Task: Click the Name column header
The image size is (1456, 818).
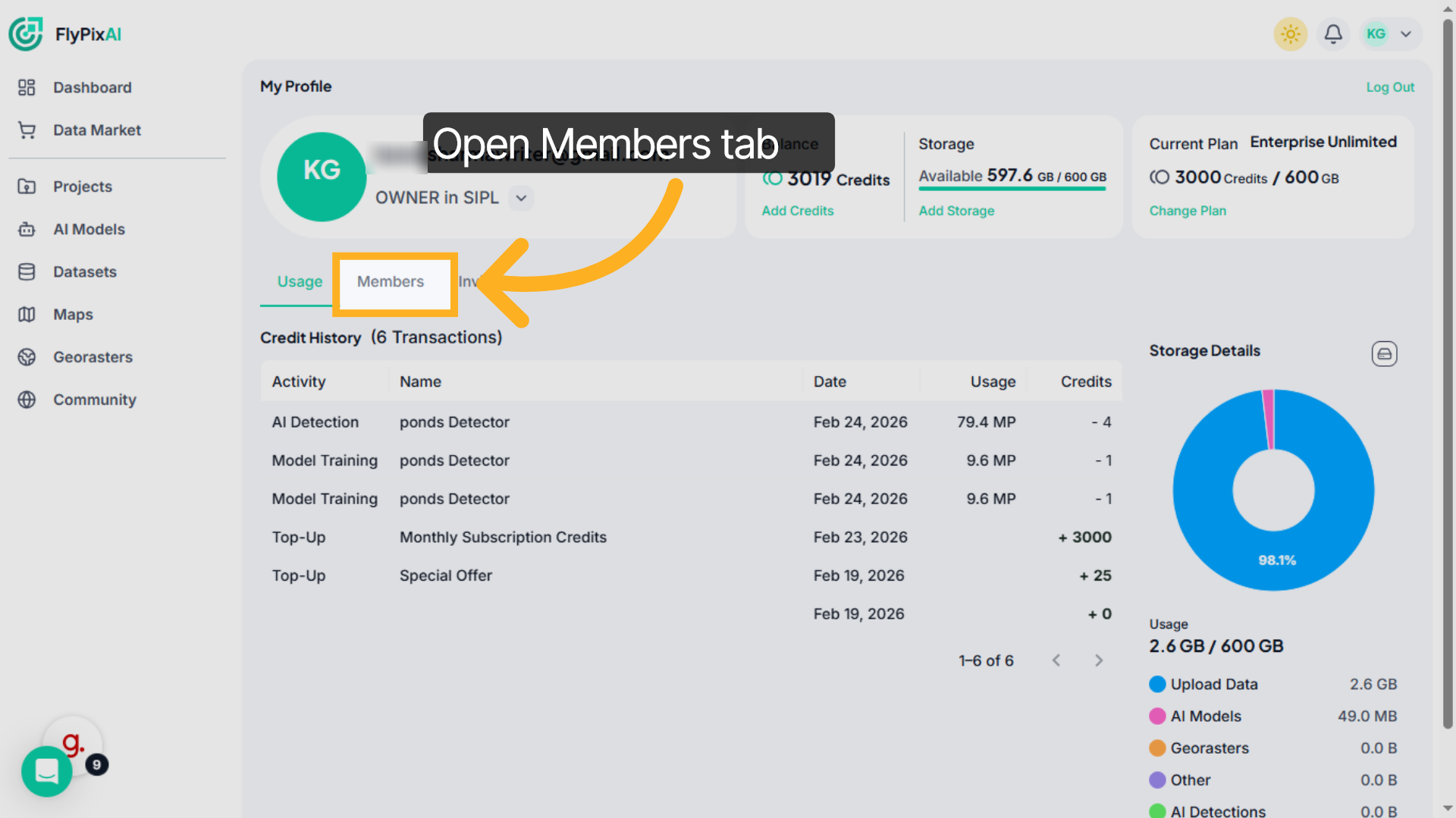Action: click(420, 381)
